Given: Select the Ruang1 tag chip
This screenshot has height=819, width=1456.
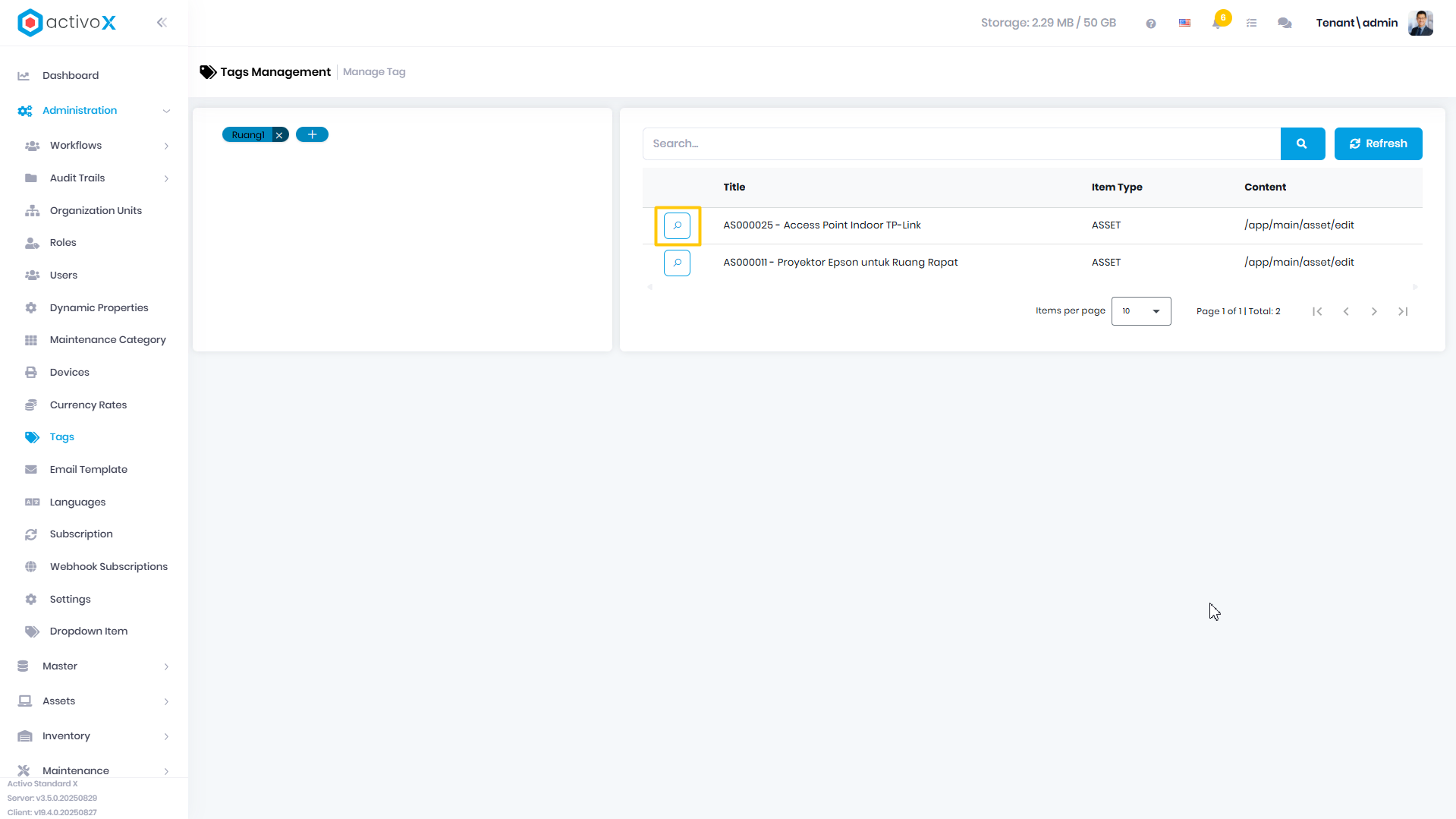Looking at the screenshot, I should (248, 135).
